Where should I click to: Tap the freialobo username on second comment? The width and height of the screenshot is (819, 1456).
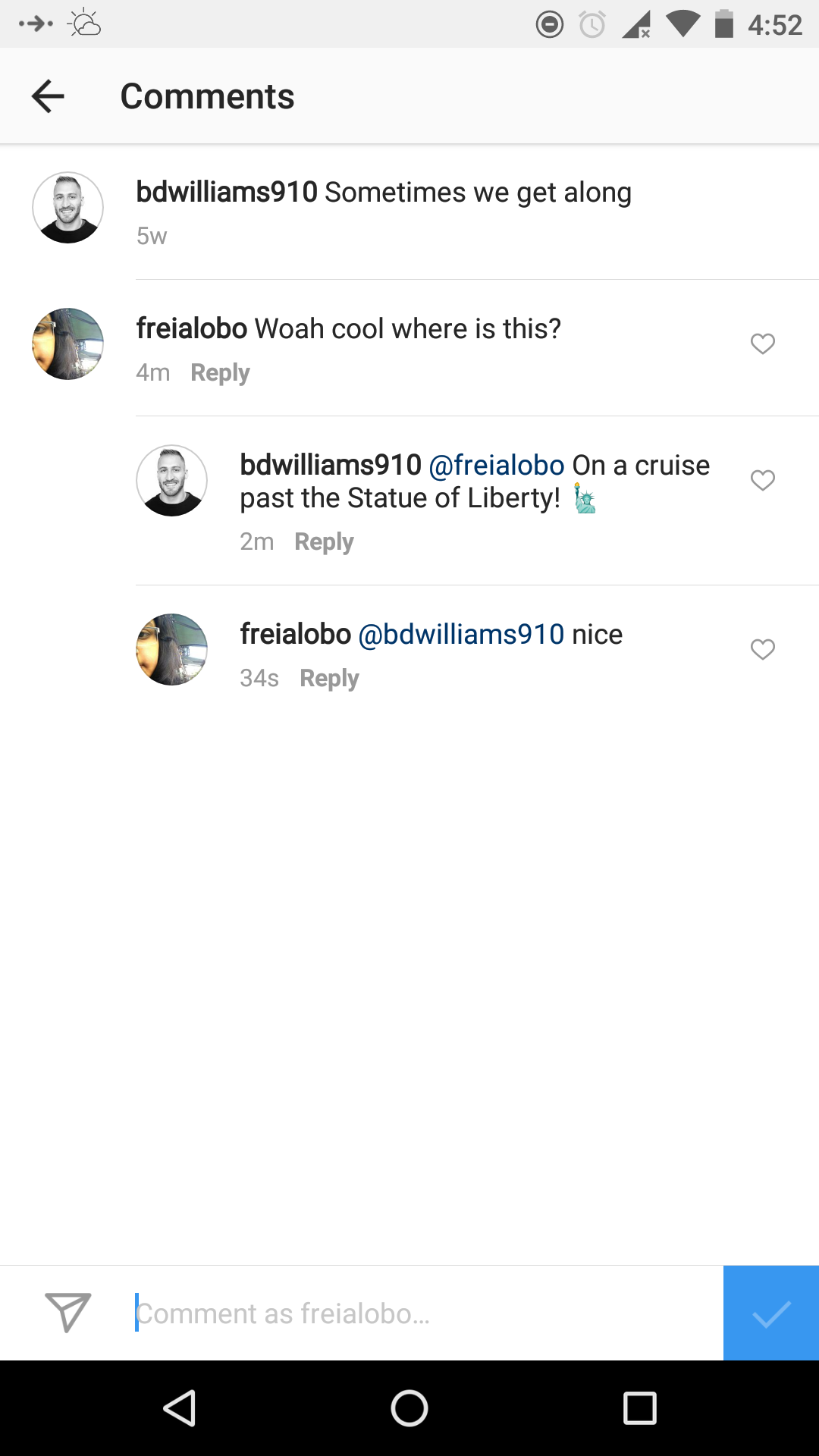point(192,328)
